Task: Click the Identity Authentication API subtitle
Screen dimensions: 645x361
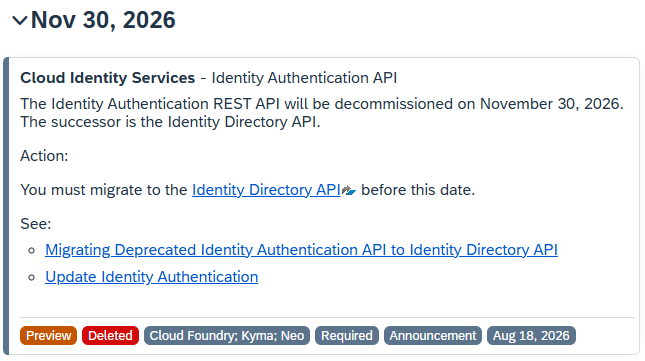Action: click(304, 78)
